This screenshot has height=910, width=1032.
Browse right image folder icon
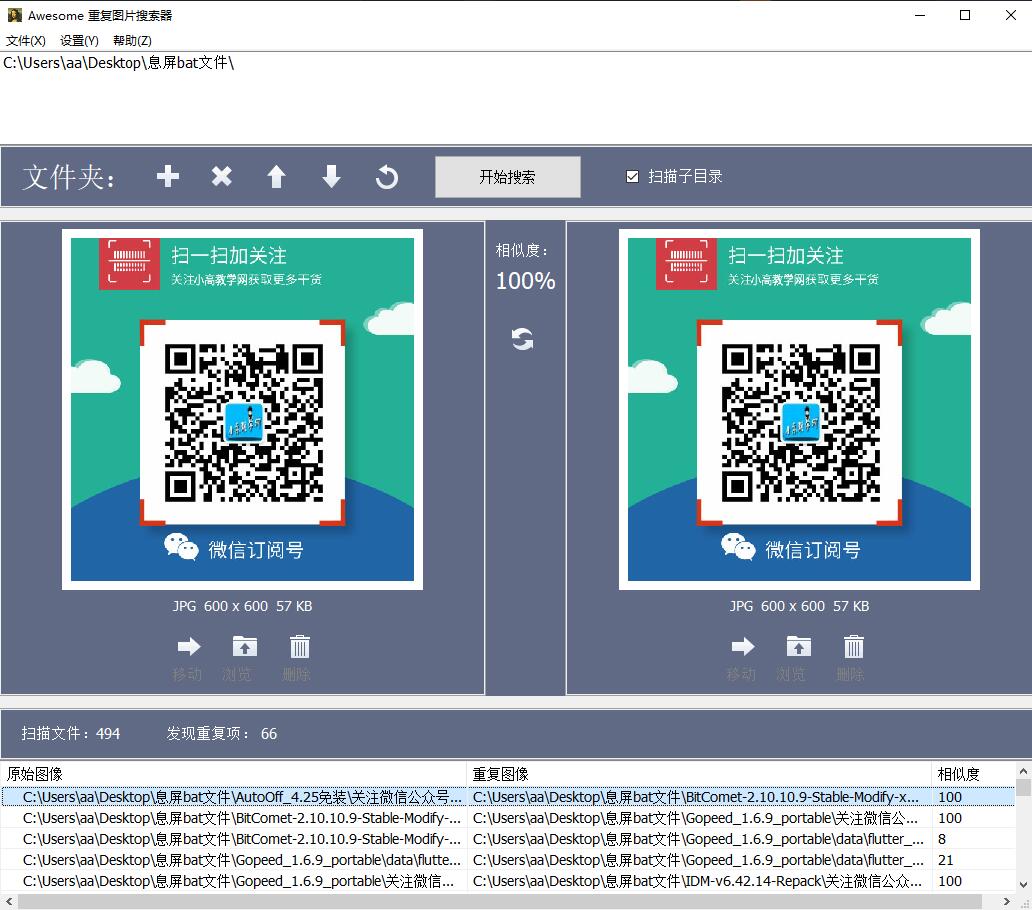798,646
